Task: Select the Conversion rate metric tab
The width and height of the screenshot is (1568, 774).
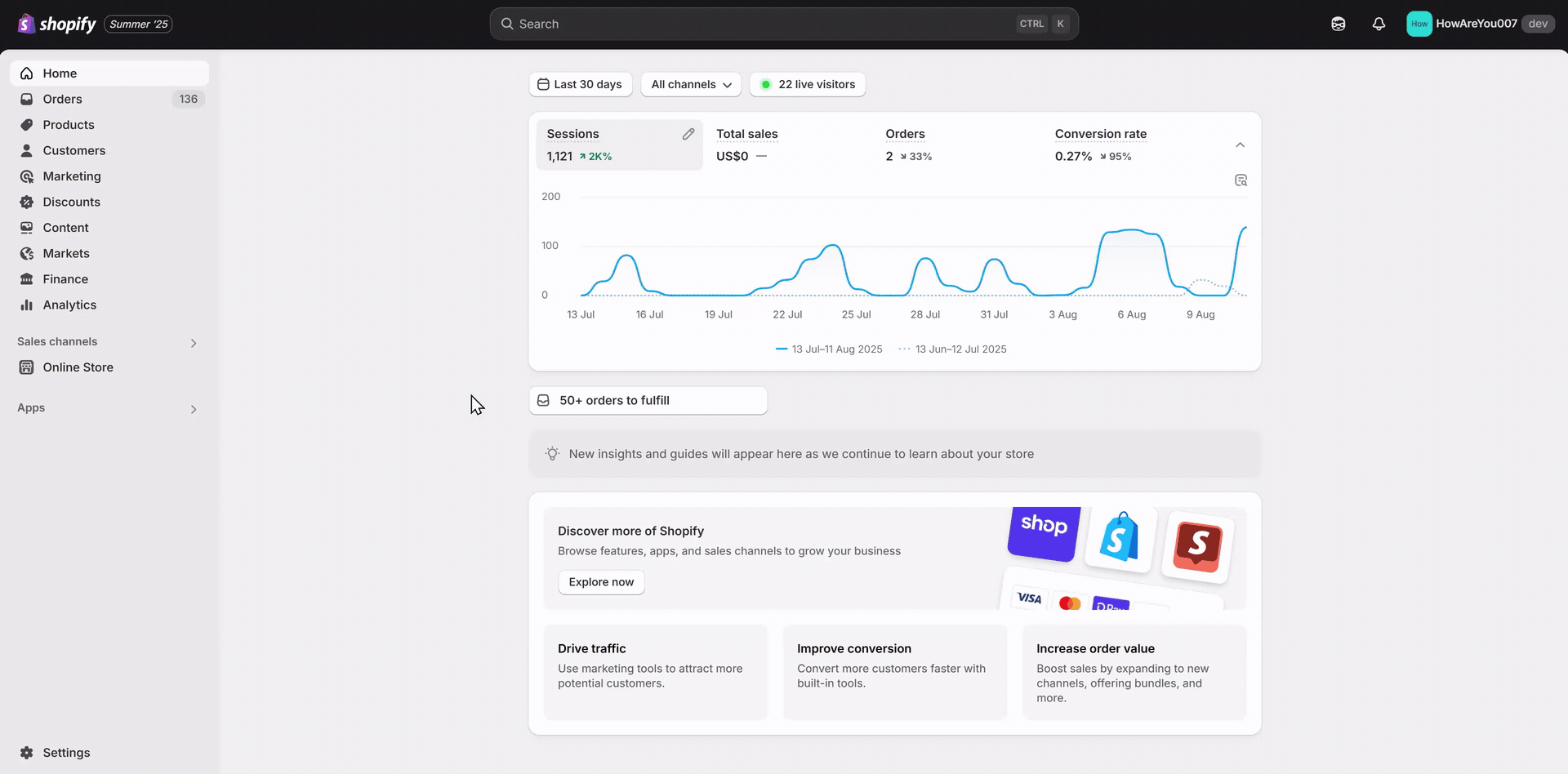Action: coord(1128,145)
